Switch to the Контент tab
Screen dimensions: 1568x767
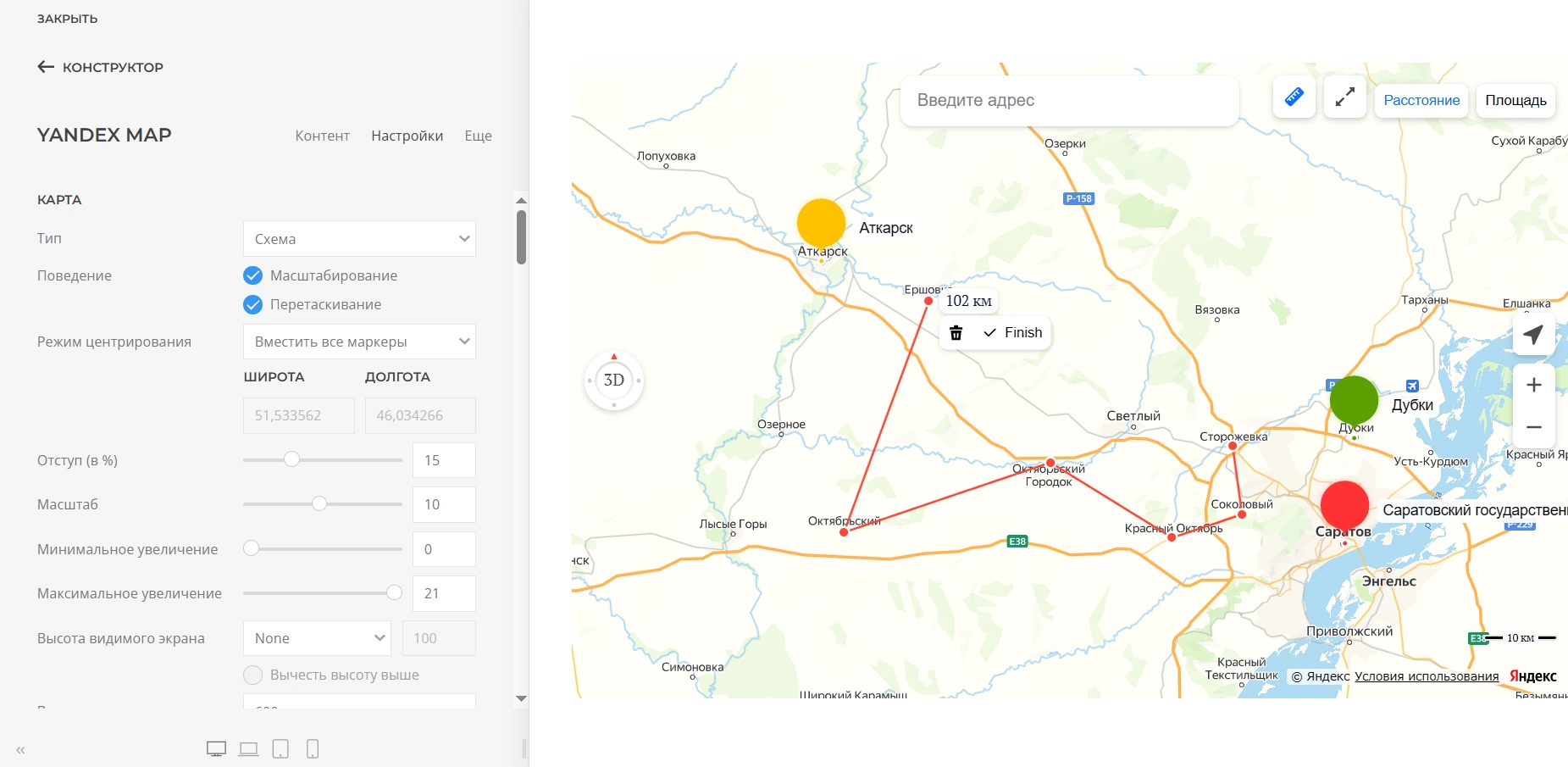click(322, 136)
